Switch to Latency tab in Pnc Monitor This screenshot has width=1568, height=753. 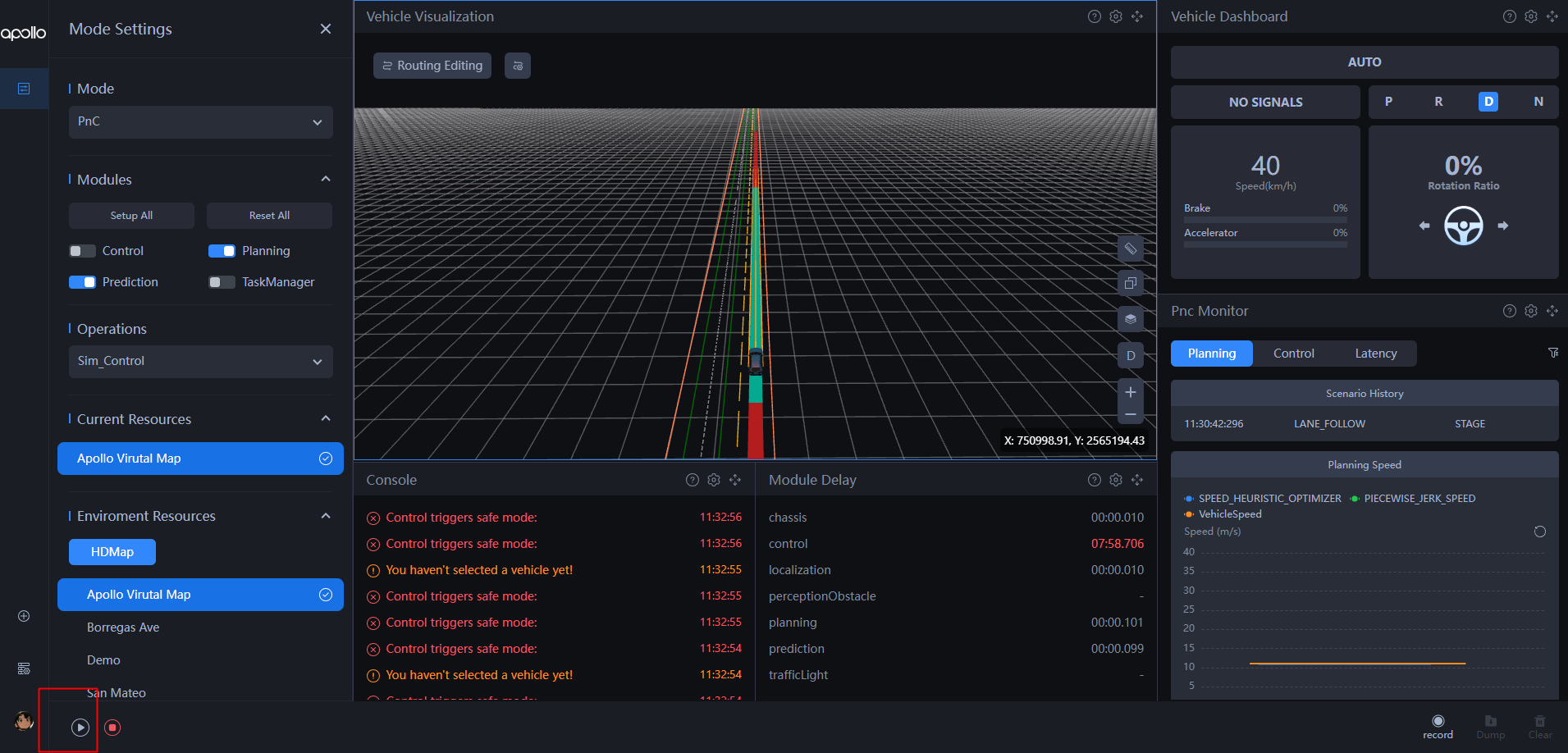tap(1376, 354)
